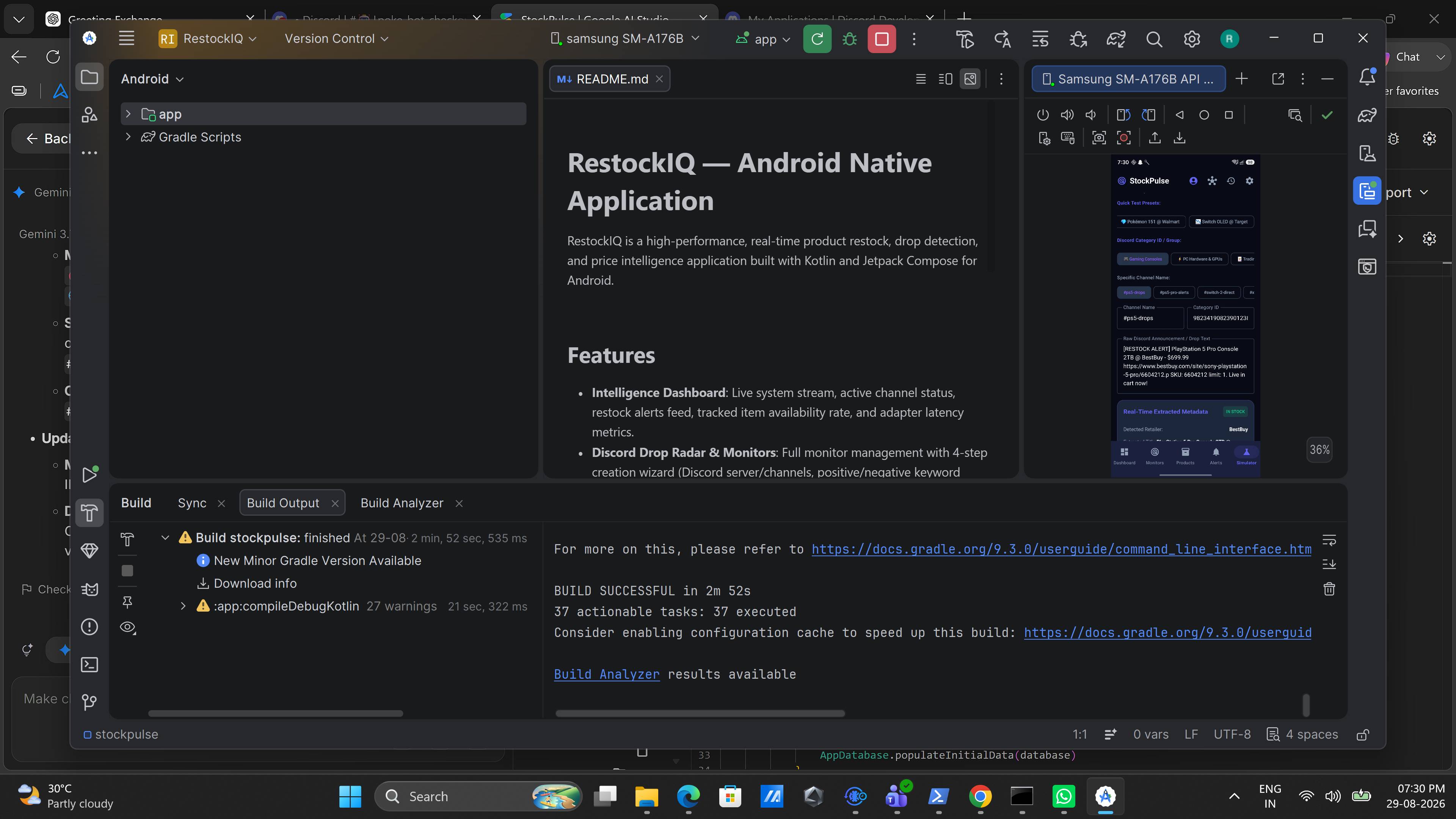Open WhatsApp from the Windows taskbar

1064,796
